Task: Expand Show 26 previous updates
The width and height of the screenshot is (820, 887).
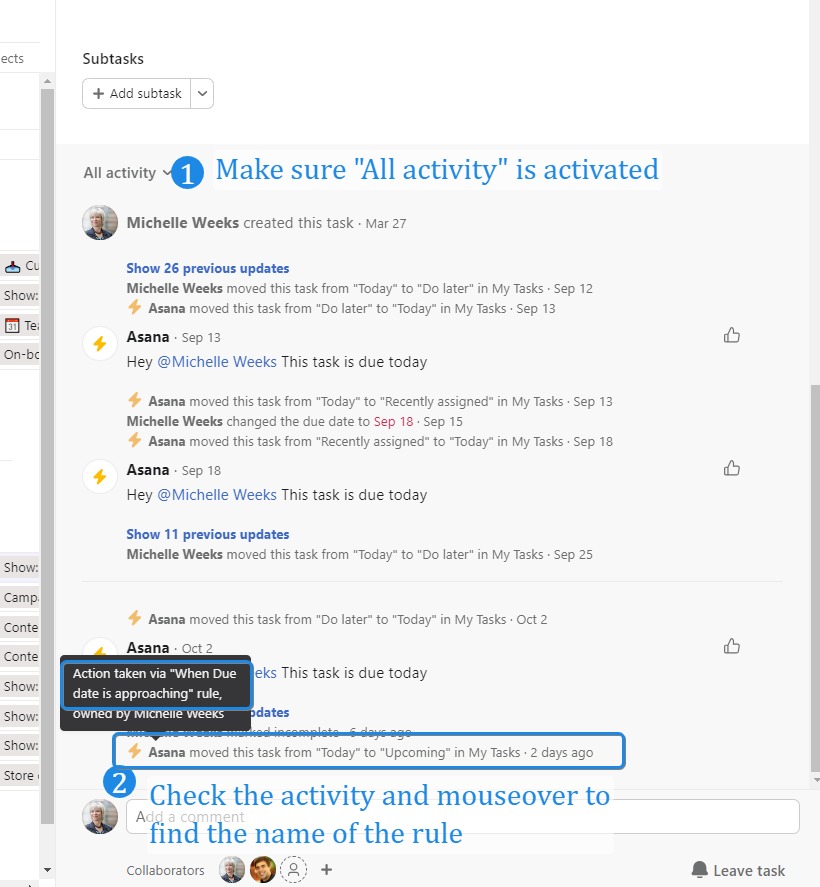Action: click(x=208, y=268)
